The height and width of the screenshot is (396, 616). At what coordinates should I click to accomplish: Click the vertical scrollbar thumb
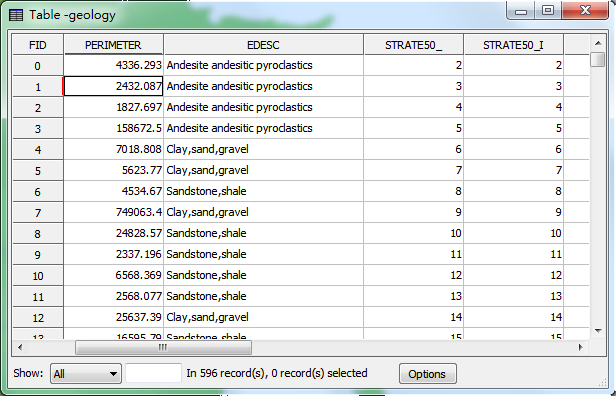coord(598,59)
